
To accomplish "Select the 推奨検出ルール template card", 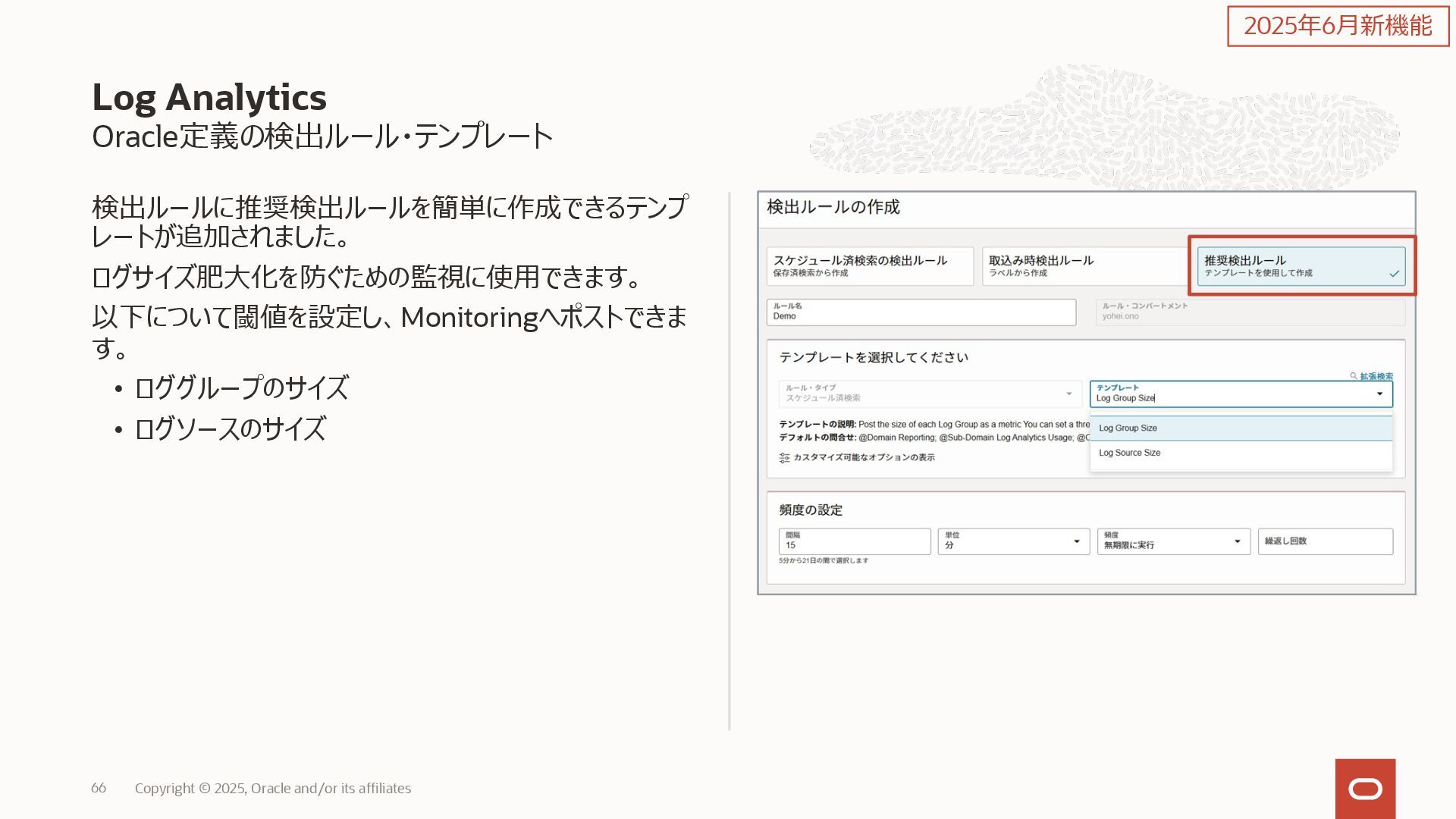I will tap(1301, 266).
